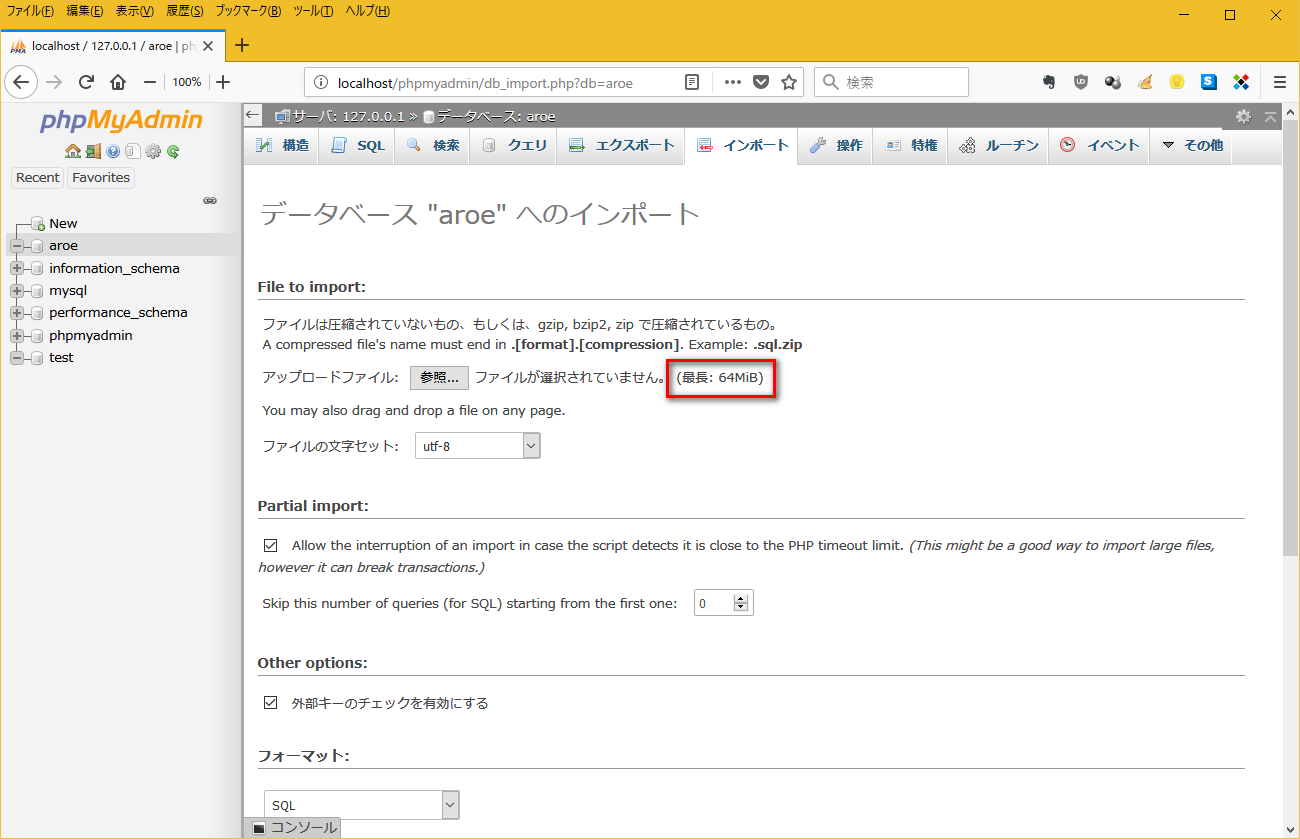
Task: Click the log out door icon
Action: coord(92,152)
